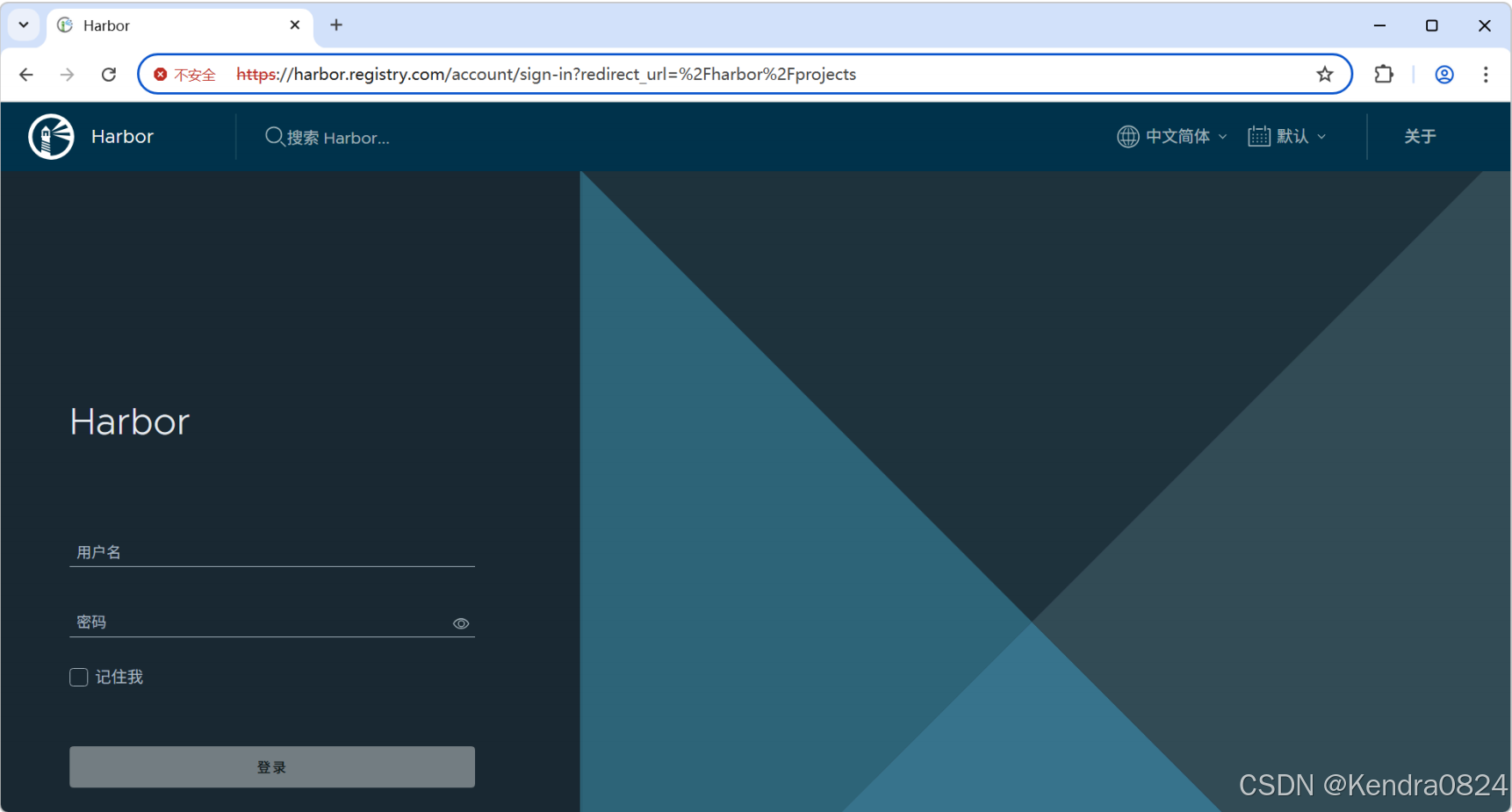Minimize the browser window
The height and width of the screenshot is (812, 1512).
tap(1379, 25)
